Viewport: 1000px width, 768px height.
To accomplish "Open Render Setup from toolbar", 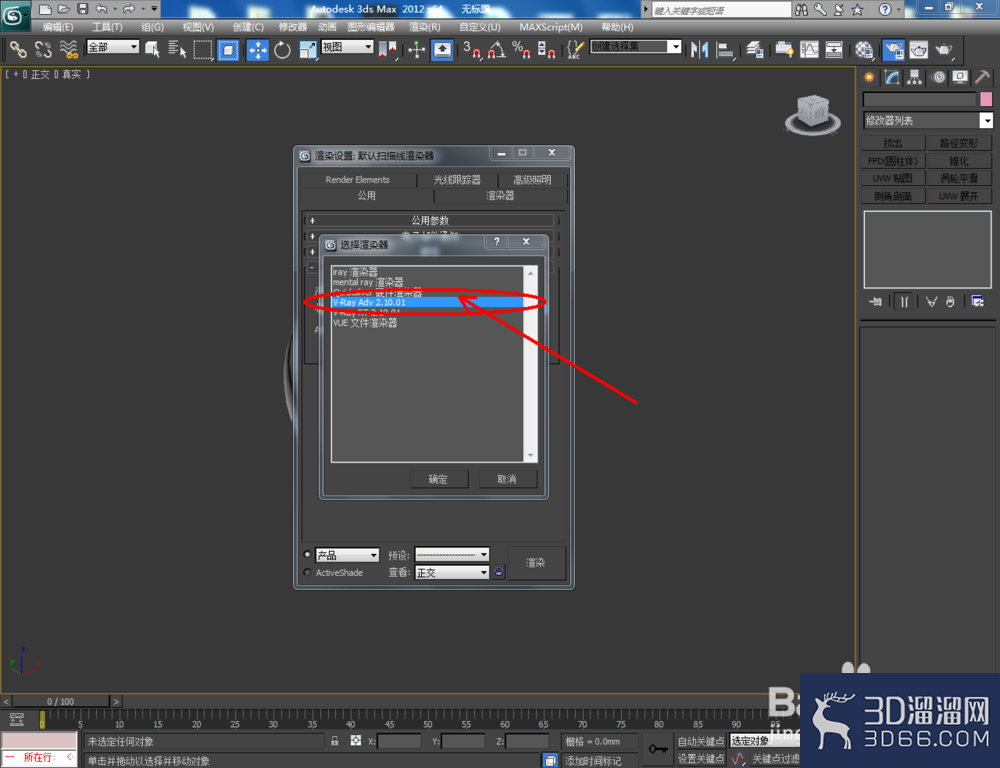I will [x=893, y=49].
